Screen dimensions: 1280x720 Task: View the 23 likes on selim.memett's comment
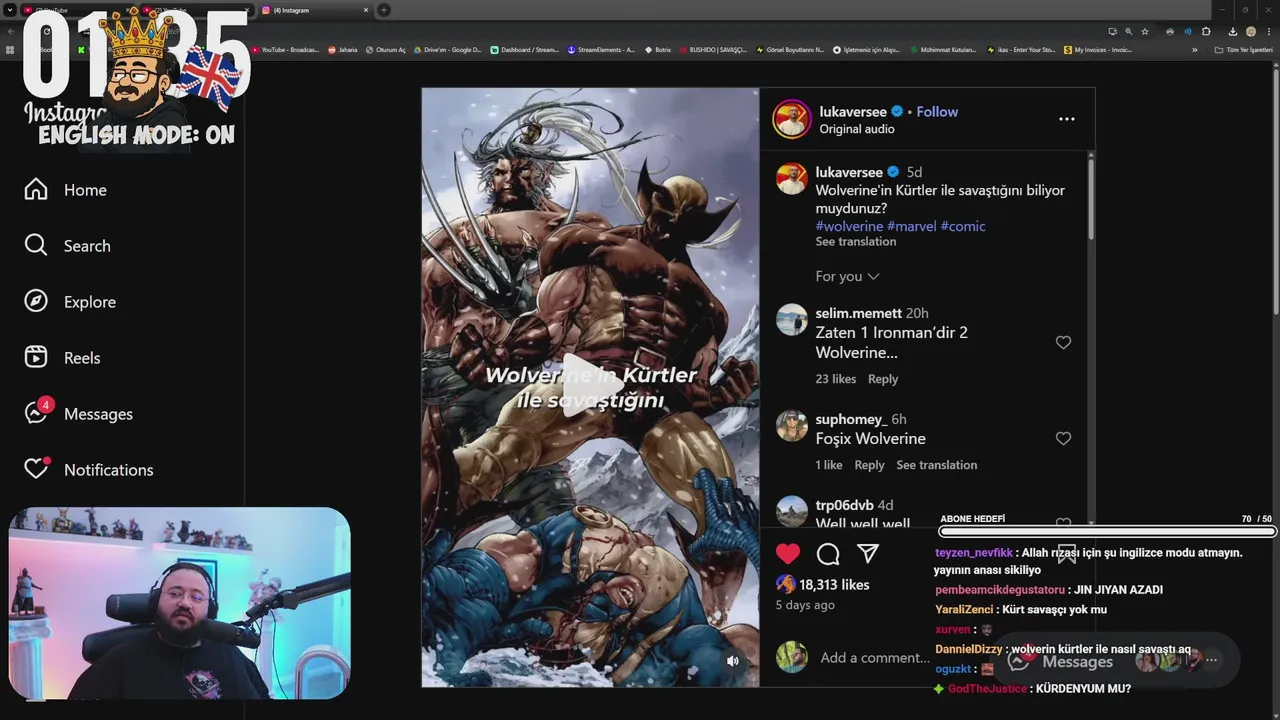pos(835,379)
